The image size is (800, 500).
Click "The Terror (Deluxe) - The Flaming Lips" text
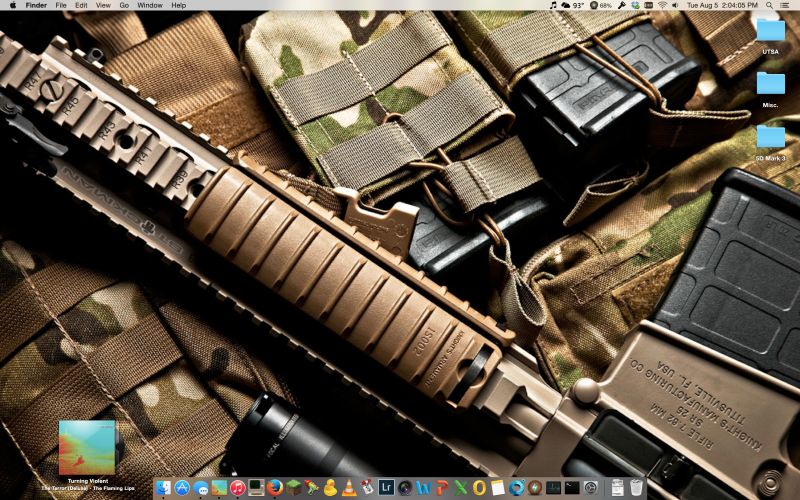click(88, 488)
